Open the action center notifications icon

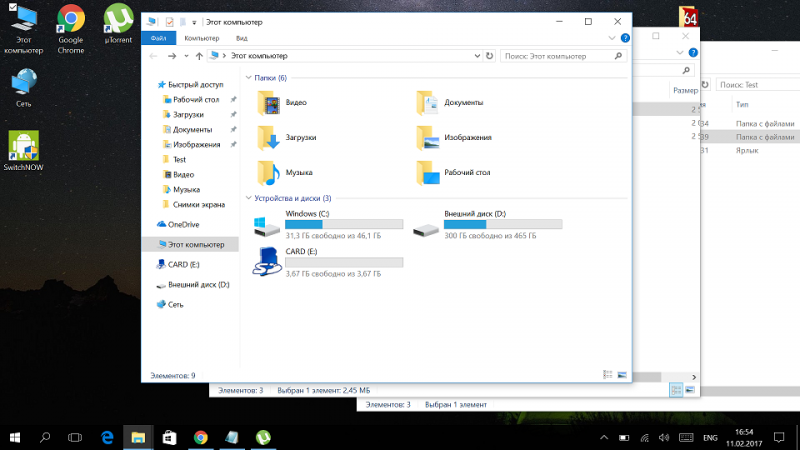(779, 438)
